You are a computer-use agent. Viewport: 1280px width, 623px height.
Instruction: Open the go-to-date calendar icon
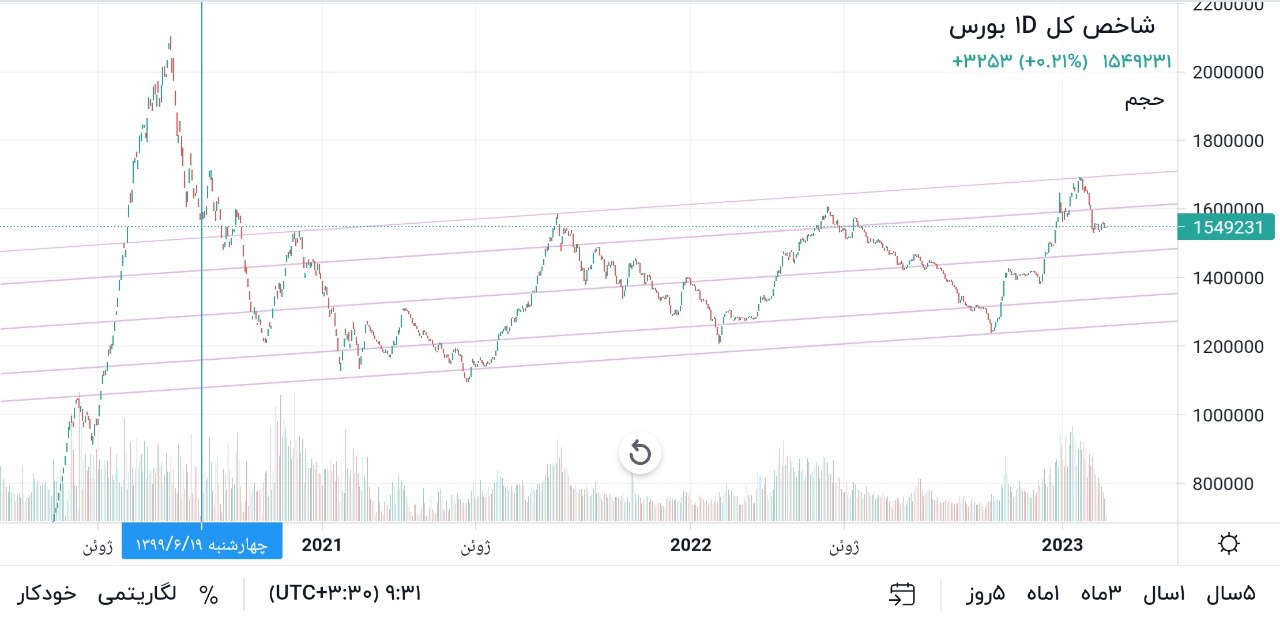(x=902, y=594)
